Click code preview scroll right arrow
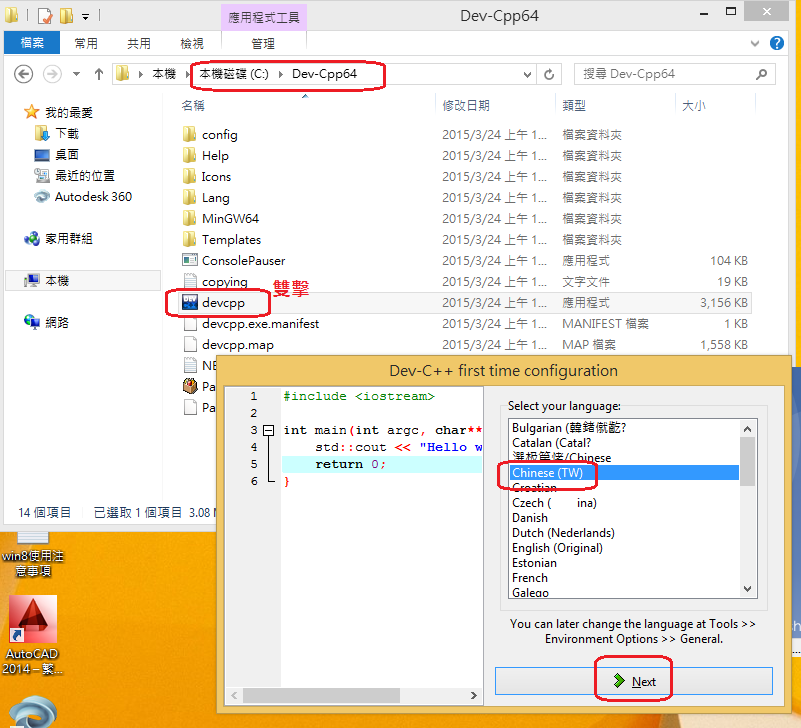Screen dimensions: 801x728 474,695
